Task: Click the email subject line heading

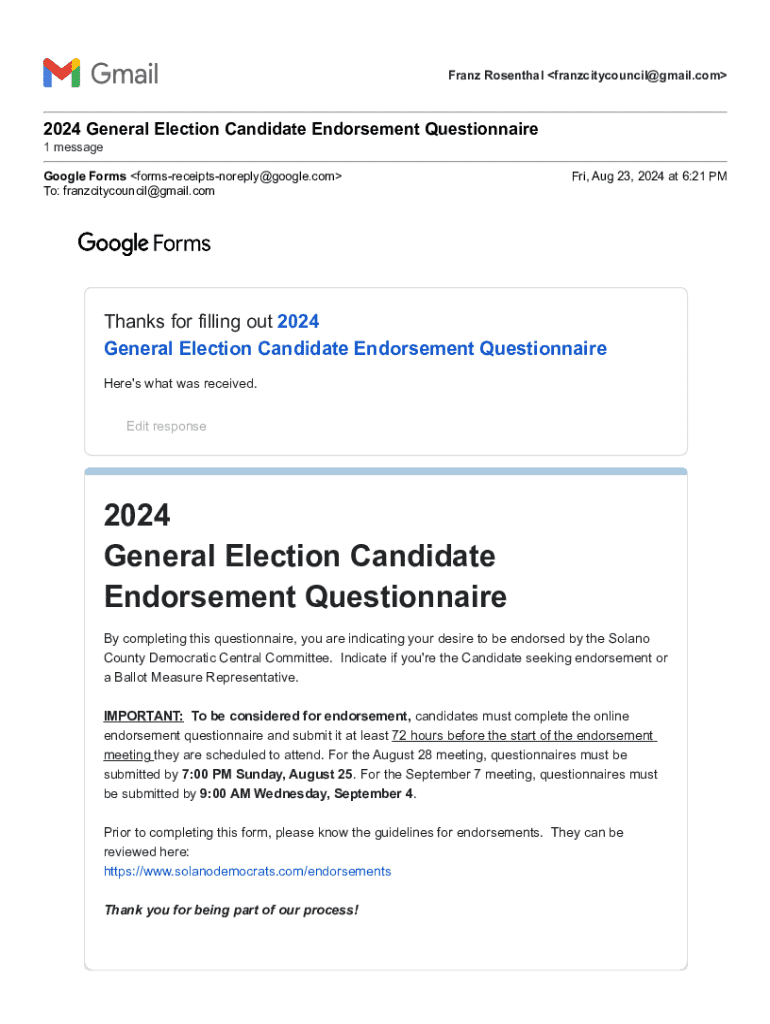Action: pos(290,129)
